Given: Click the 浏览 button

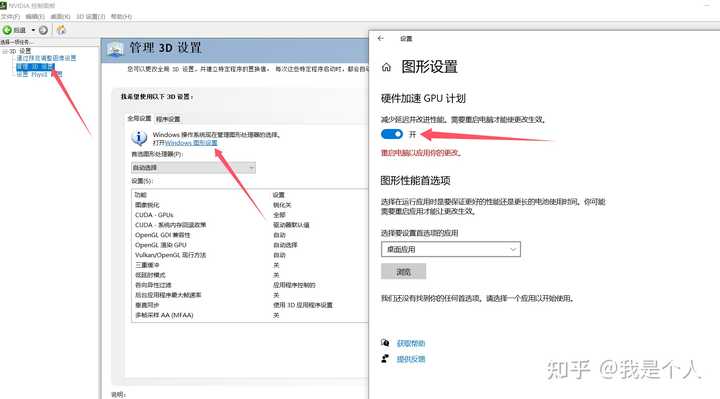Looking at the screenshot, I should point(404,271).
